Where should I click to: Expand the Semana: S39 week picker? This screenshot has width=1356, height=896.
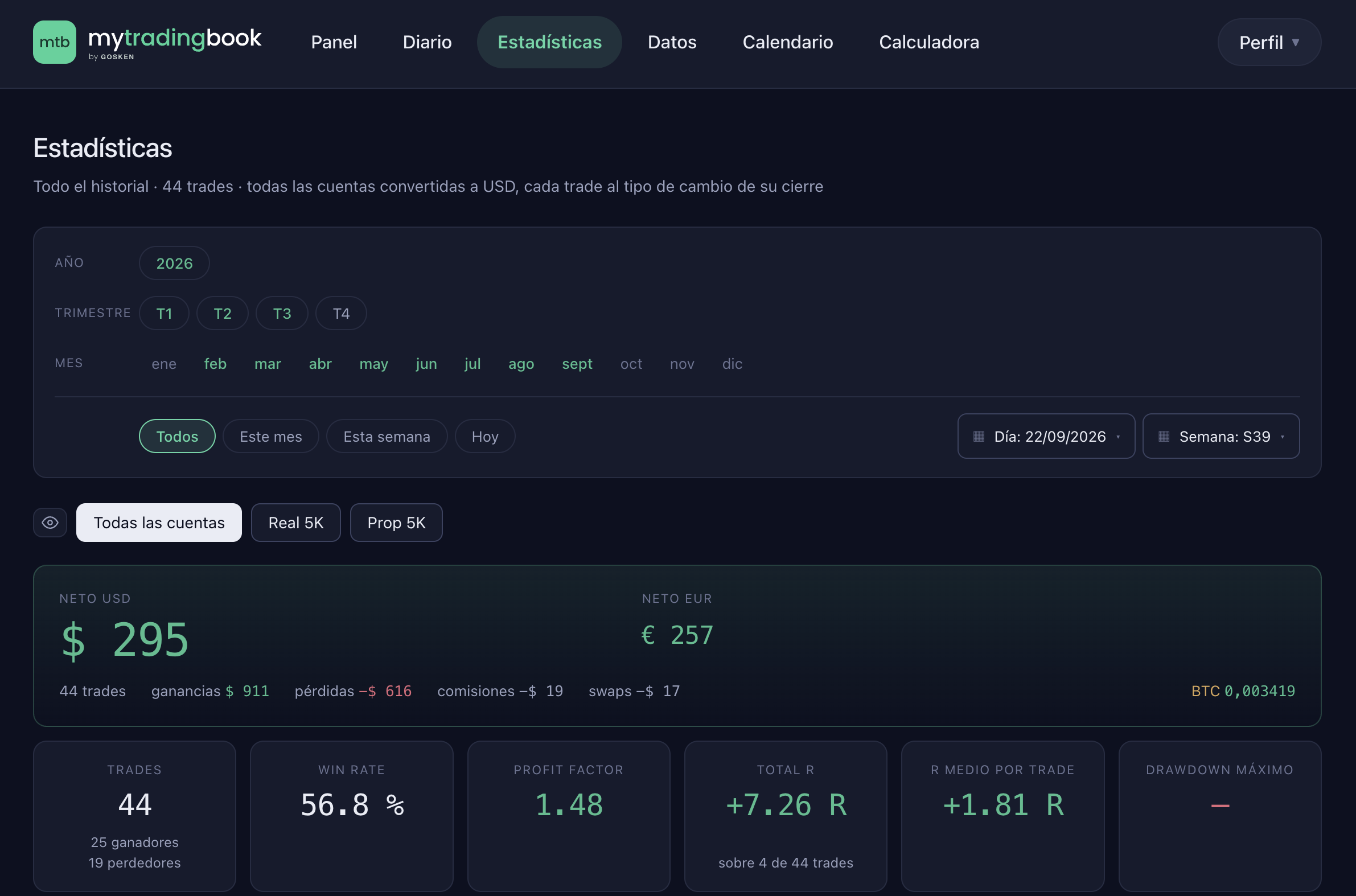[x=1221, y=437]
